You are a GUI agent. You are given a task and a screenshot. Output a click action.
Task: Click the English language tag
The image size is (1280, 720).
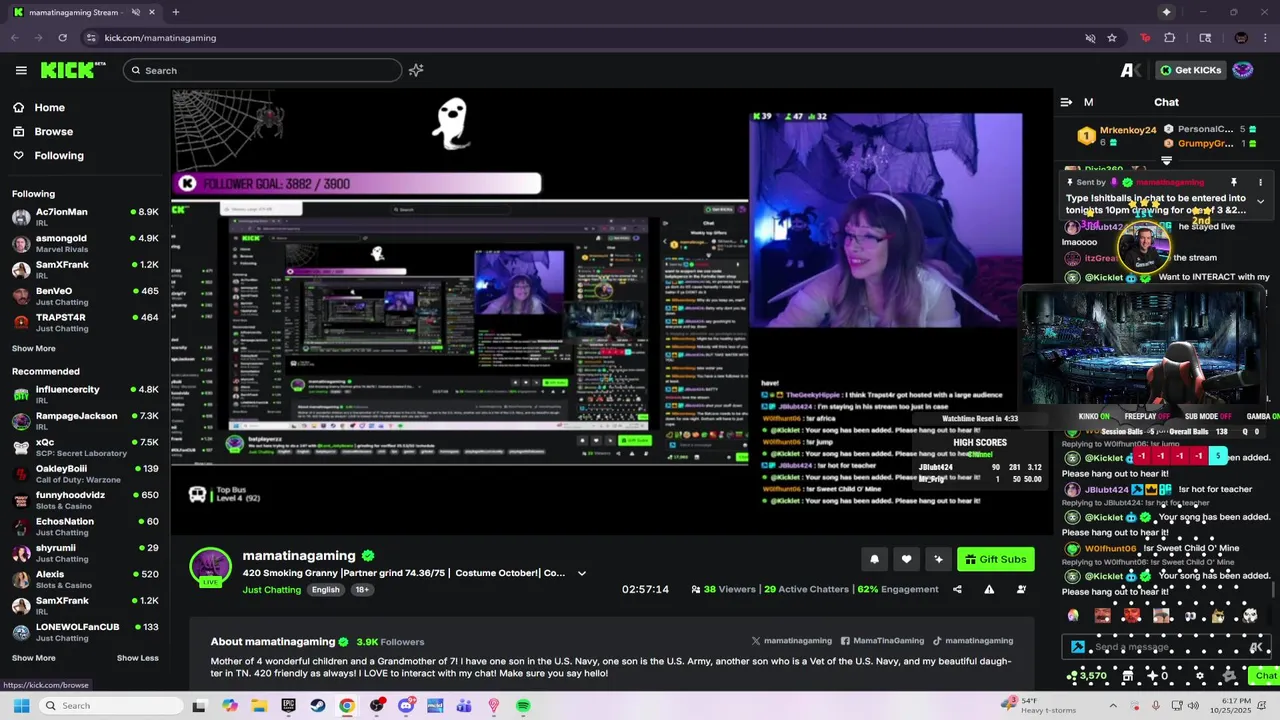(325, 590)
